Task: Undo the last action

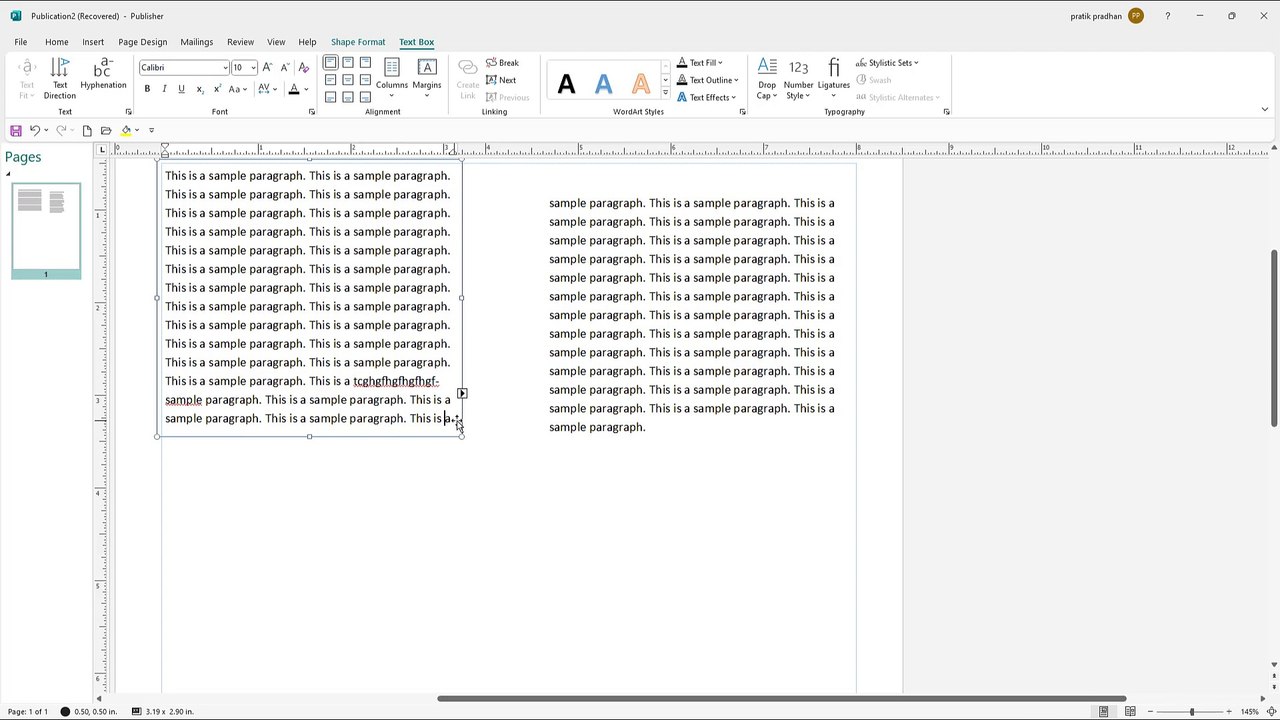Action: click(34, 131)
